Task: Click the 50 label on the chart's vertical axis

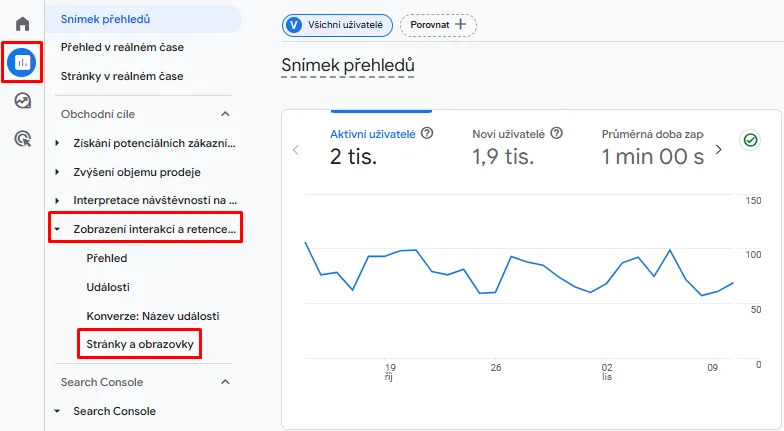Action: click(756, 310)
